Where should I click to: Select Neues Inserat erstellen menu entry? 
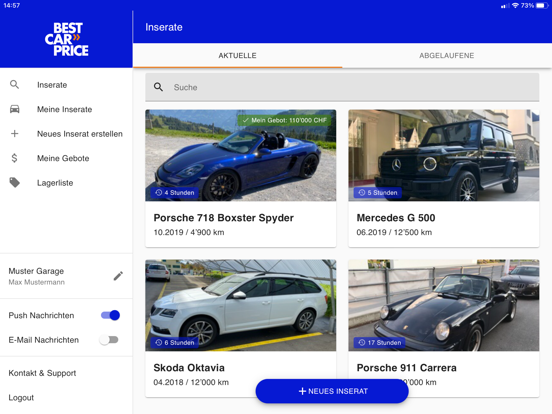[x=66, y=134]
